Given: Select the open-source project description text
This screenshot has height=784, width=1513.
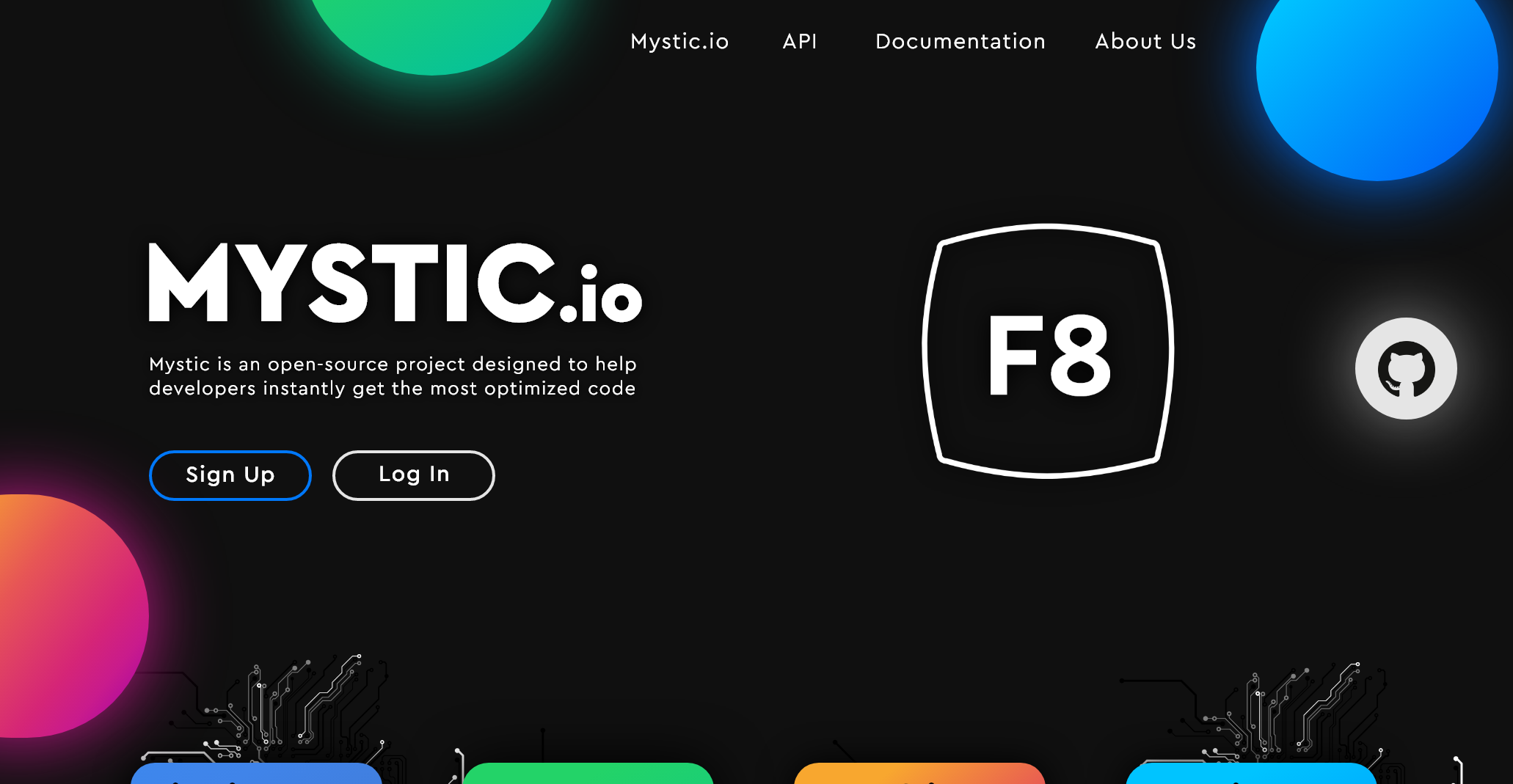Looking at the screenshot, I should pos(393,376).
